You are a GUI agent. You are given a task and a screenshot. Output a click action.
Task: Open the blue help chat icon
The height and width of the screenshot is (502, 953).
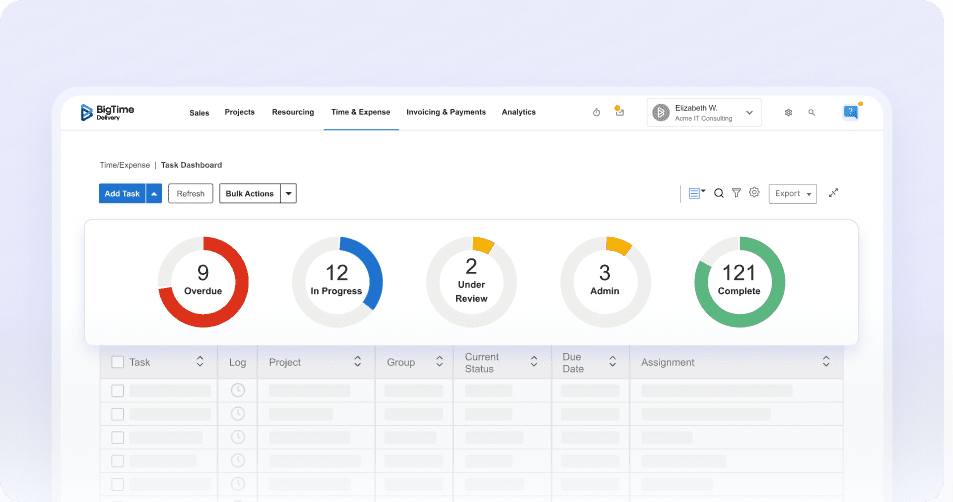click(851, 112)
